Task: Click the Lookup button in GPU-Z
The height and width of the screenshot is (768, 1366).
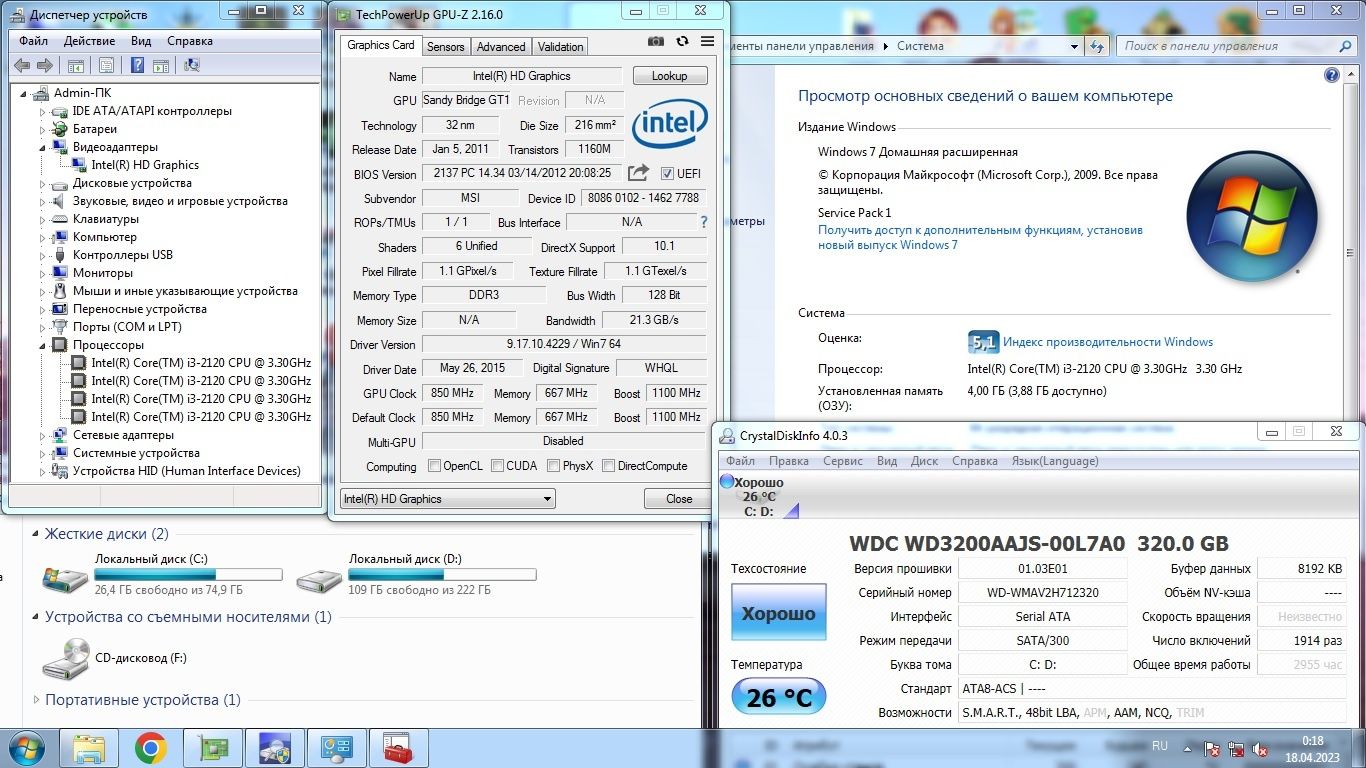Action: pos(670,76)
